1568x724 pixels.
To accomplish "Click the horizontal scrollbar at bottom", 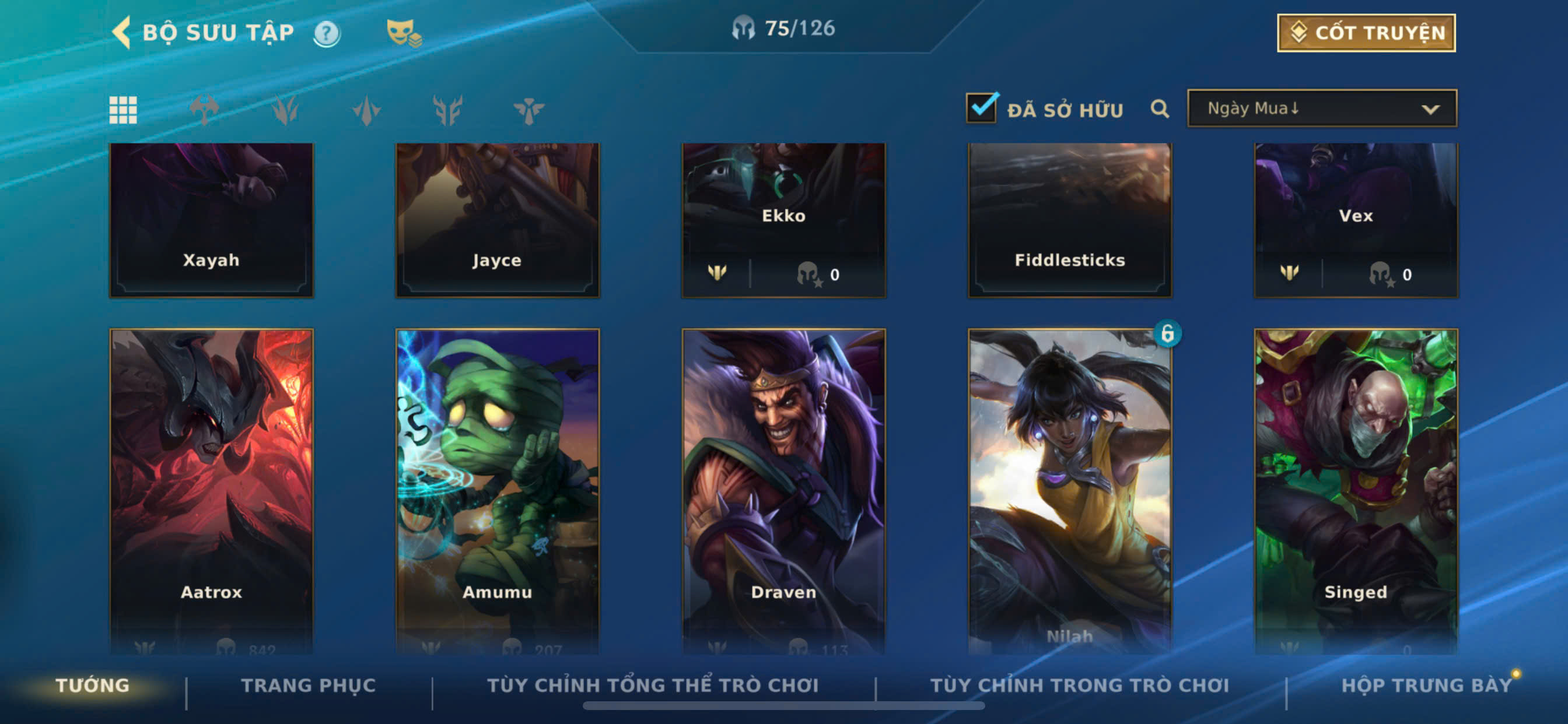I will tap(783, 706).
